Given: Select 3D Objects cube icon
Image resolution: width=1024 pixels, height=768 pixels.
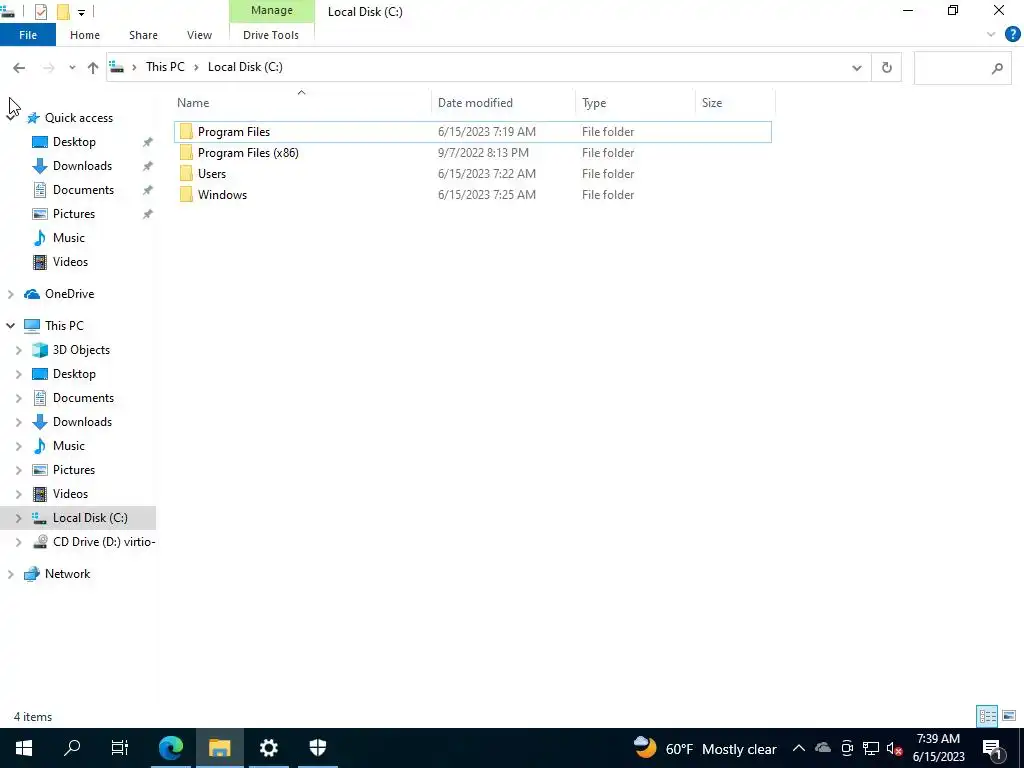Looking at the screenshot, I should (x=40, y=350).
